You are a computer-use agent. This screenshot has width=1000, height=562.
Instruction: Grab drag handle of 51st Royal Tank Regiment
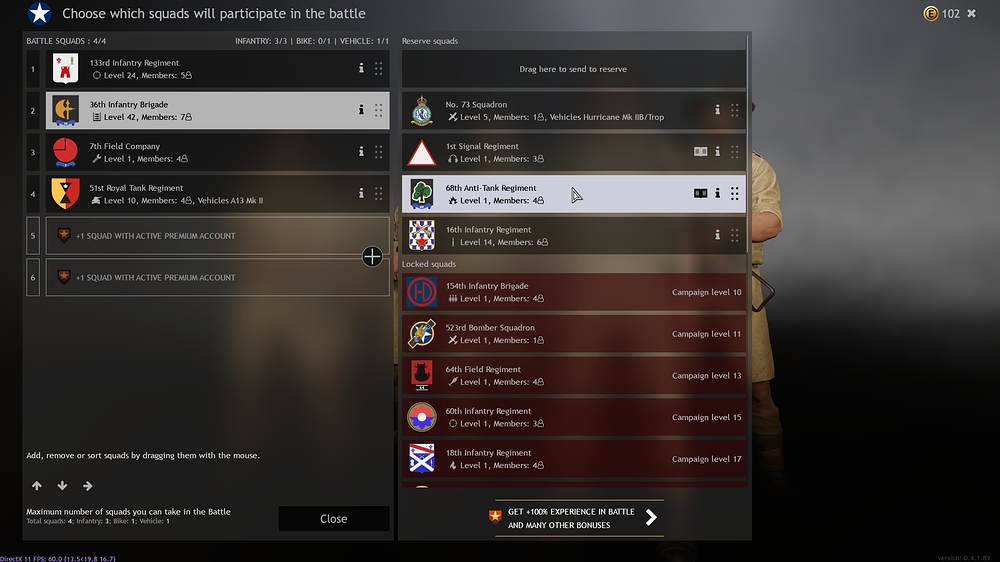point(378,193)
